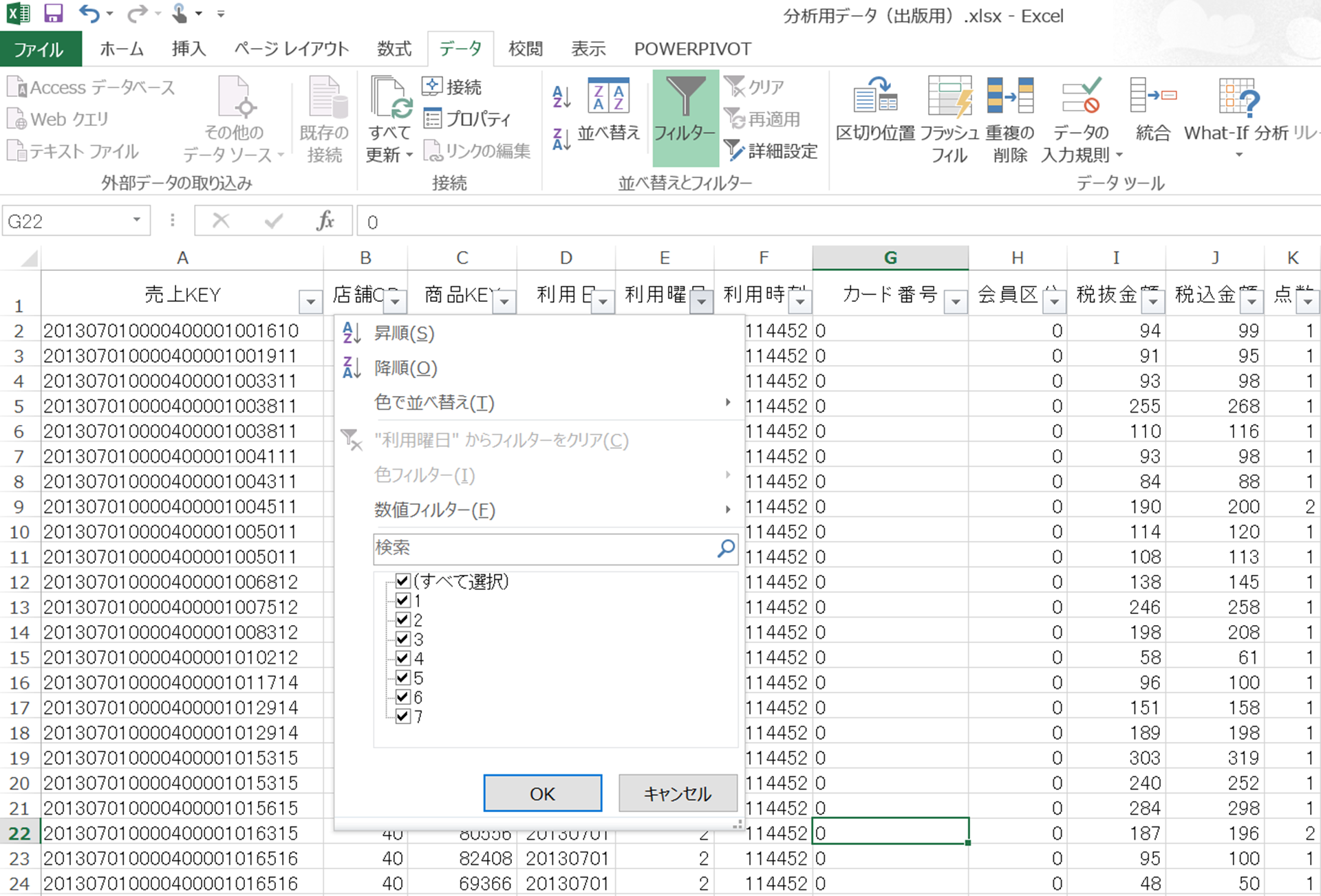Run フラッシュ フィル flash fill
The width and height of the screenshot is (1321, 896).
pyautogui.click(x=949, y=119)
